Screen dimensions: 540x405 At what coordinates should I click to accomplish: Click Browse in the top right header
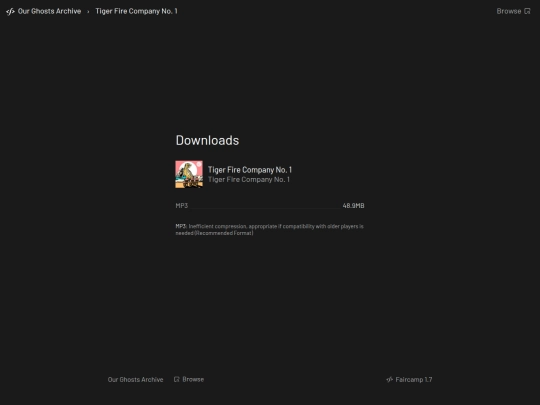(509, 11)
